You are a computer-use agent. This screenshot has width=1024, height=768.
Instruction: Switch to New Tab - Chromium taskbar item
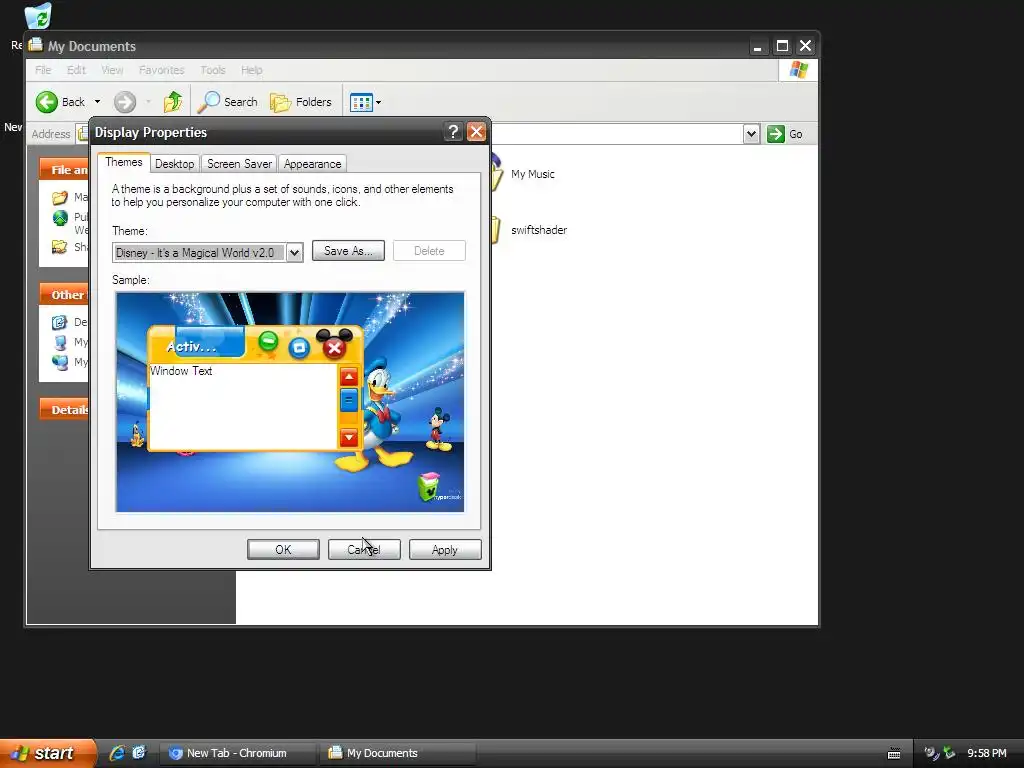[236, 753]
